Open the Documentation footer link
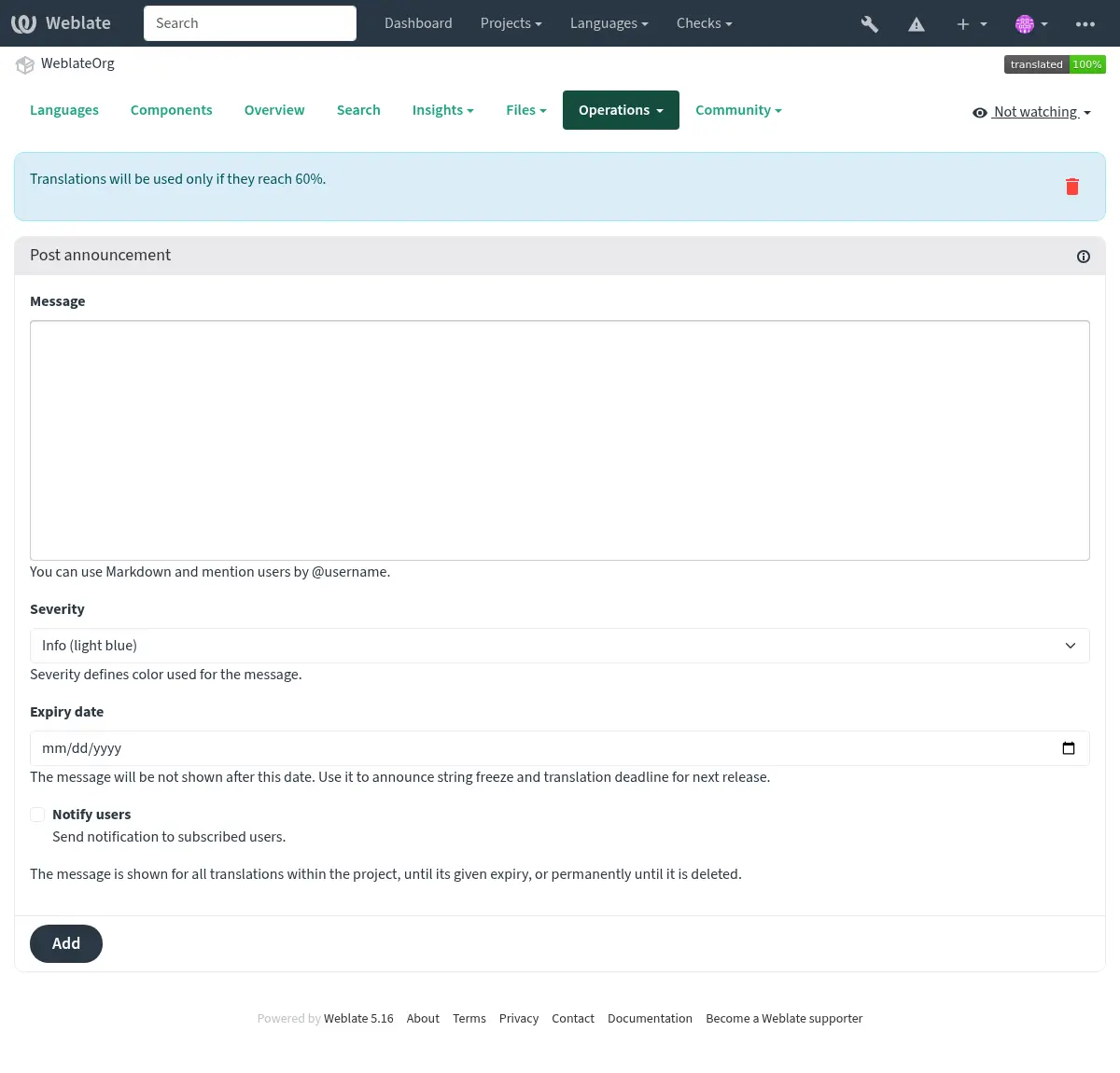The height and width of the screenshot is (1073, 1120). (x=650, y=1019)
